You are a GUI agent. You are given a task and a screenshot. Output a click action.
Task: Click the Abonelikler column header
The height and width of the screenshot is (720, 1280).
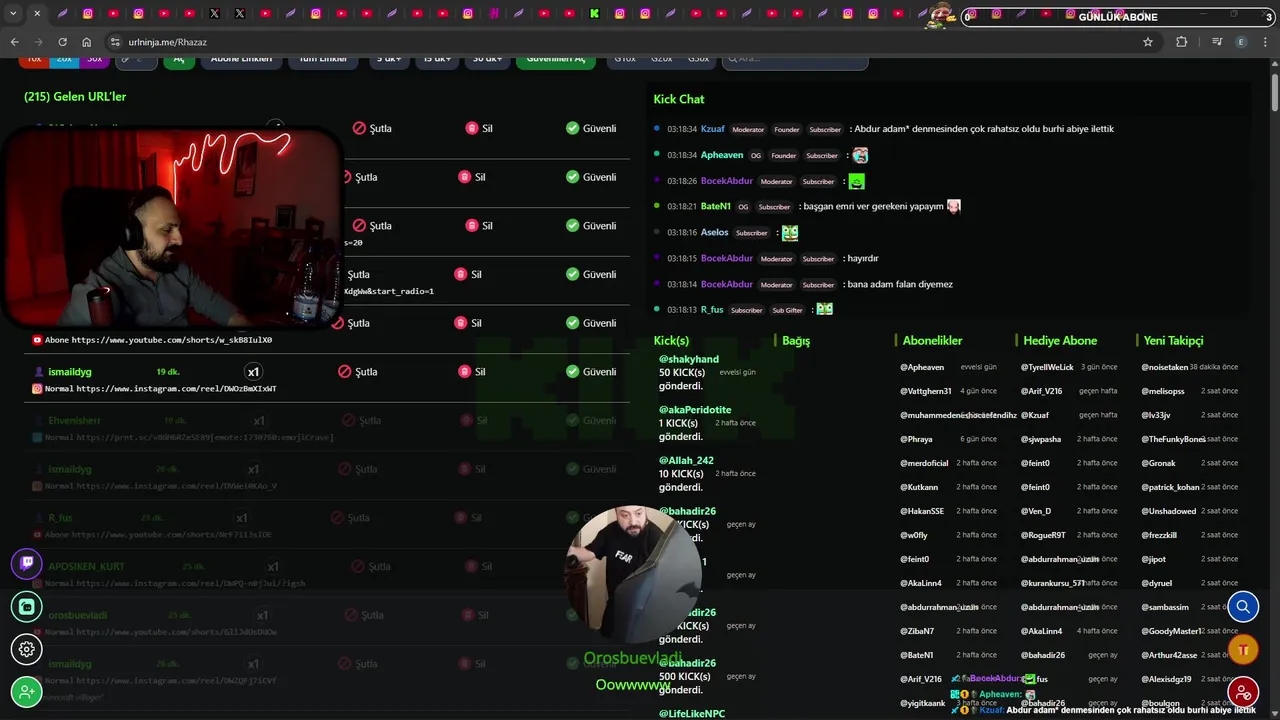(x=932, y=341)
